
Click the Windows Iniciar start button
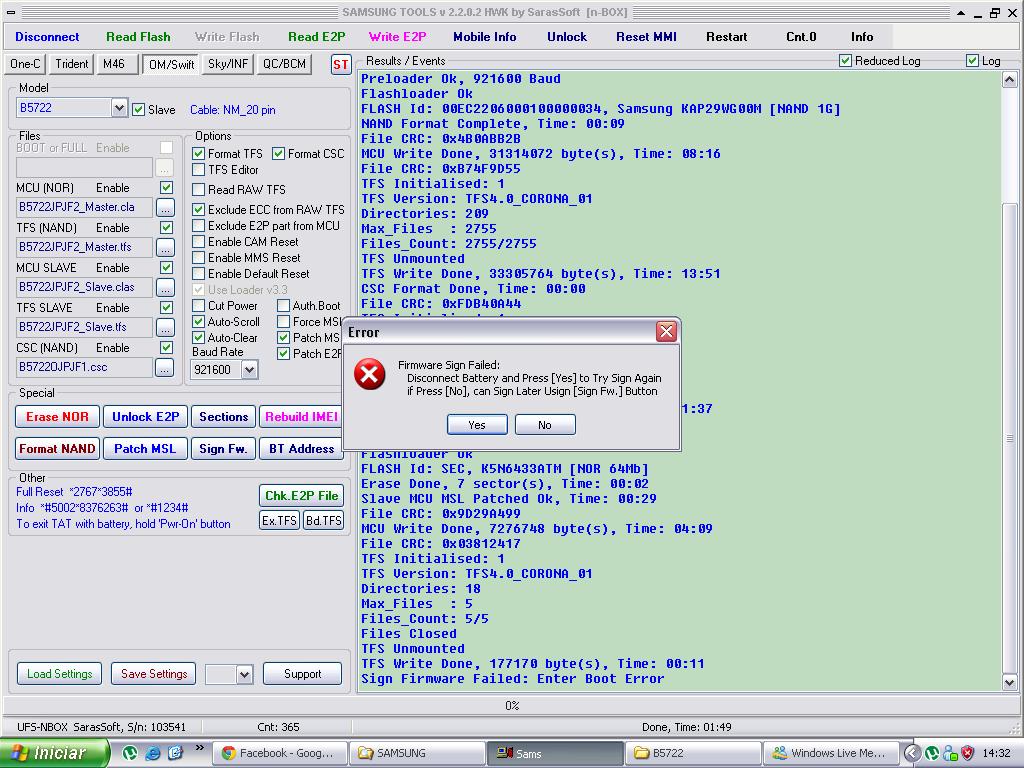click(x=54, y=753)
